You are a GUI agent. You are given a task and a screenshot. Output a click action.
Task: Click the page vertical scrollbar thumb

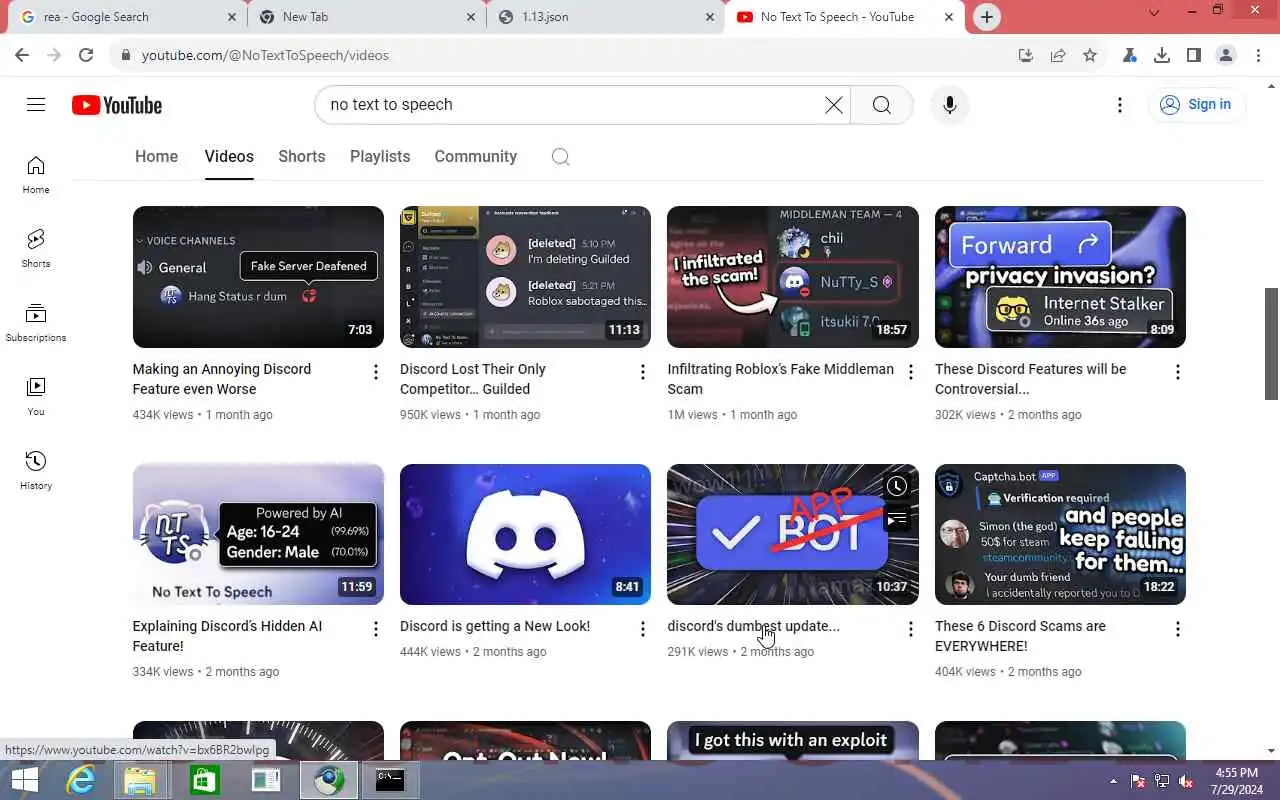pos(1271,344)
